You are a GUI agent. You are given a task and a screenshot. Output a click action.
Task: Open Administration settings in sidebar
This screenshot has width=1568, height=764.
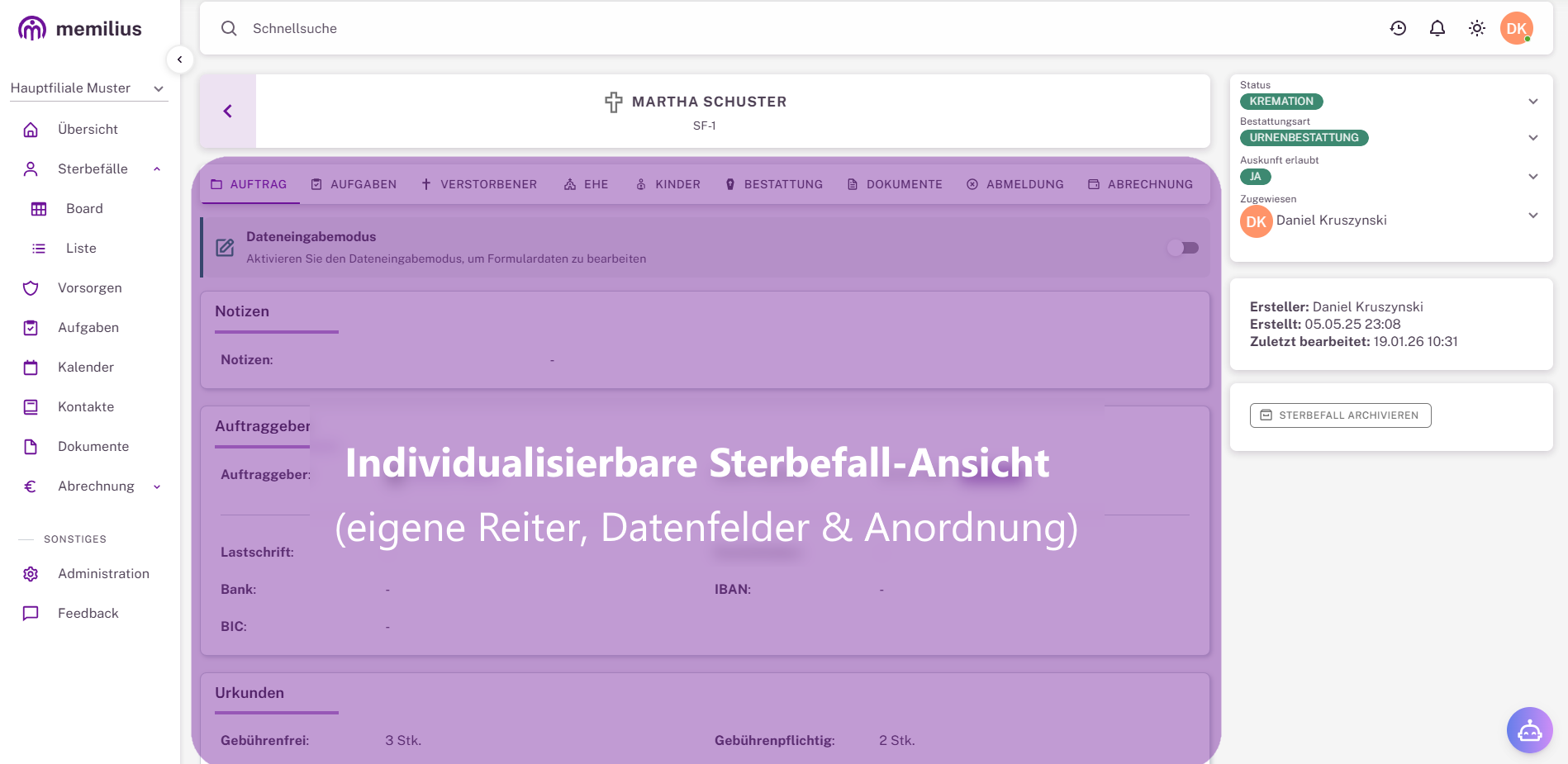coord(103,574)
